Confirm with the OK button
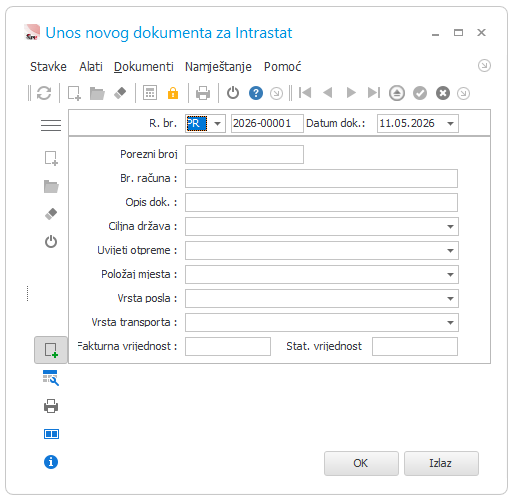The height and width of the screenshot is (497, 511). coord(361,463)
